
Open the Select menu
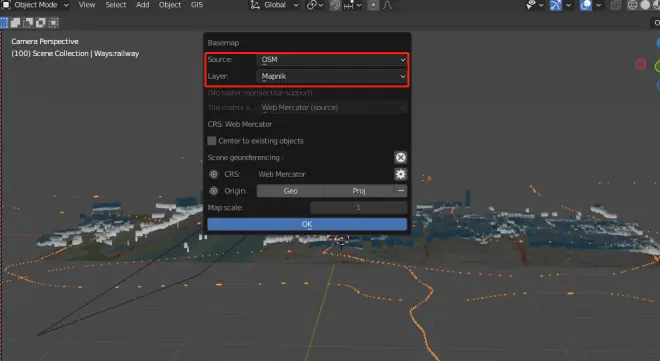click(x=115, y=5)
